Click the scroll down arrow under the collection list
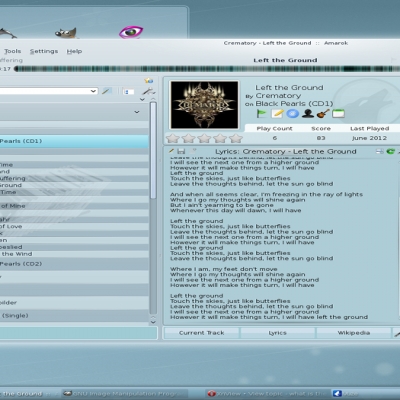The width and height of the screenshot is (400, 400). pyautogui.click(x=153, y=322)
